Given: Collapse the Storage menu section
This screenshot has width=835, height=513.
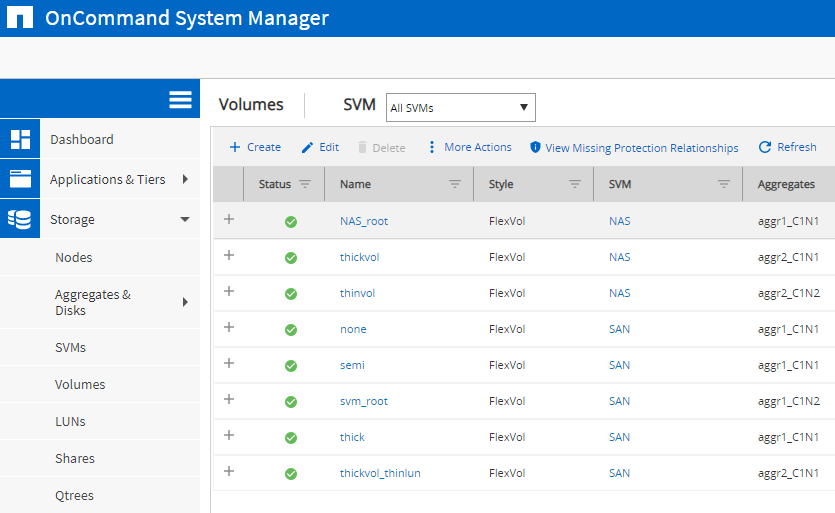Looking at the screenshot, I should 185,219.
